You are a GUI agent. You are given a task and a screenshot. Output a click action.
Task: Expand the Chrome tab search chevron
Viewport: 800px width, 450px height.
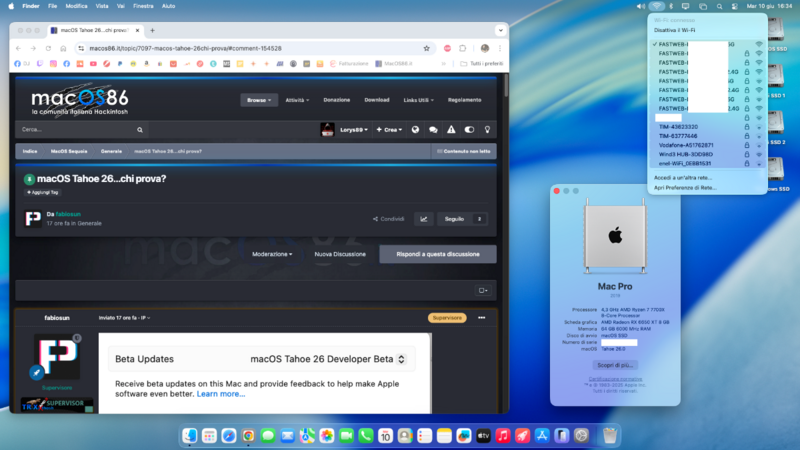501,30
